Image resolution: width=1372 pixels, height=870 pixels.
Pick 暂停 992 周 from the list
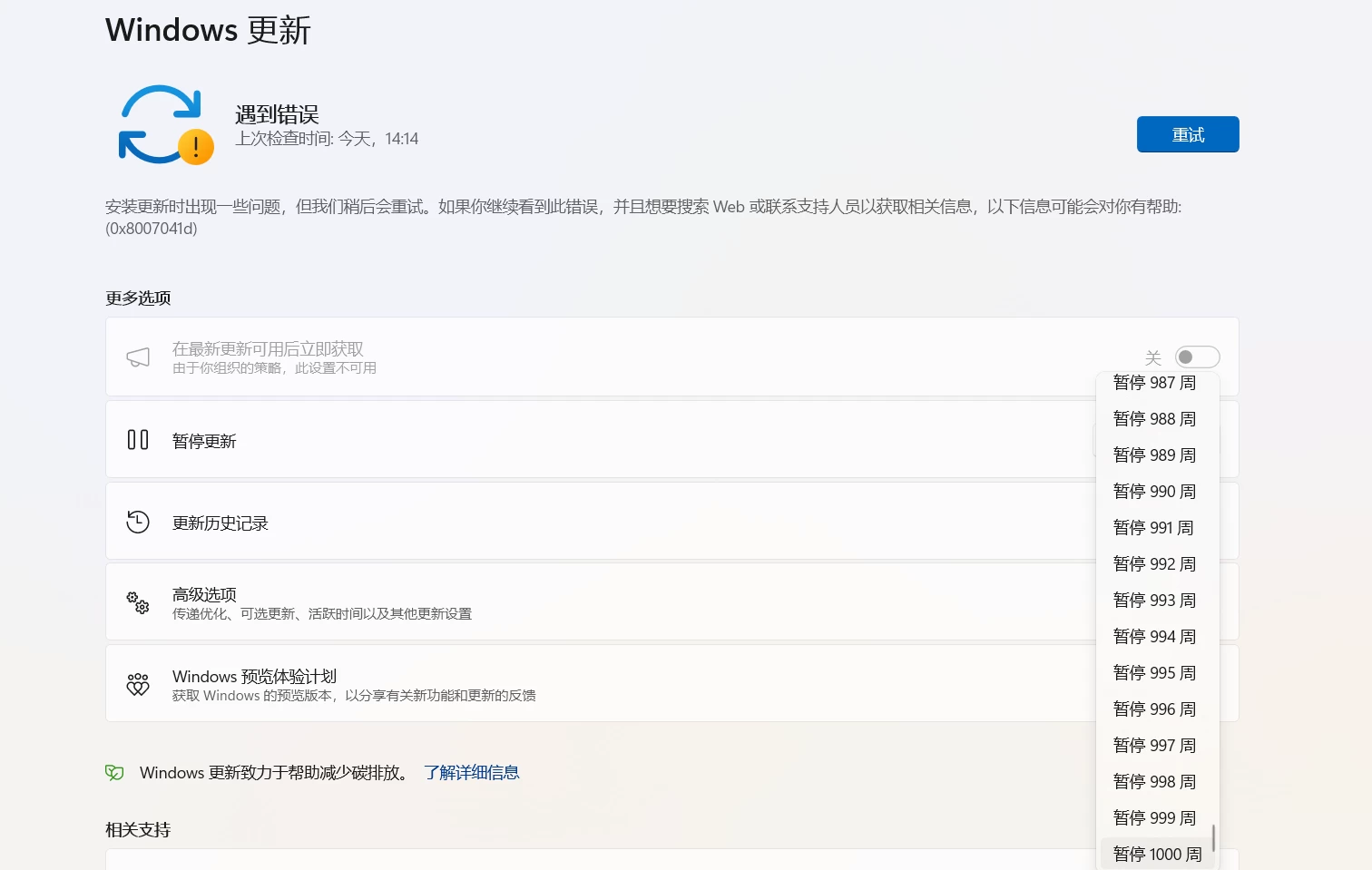click(x=1154, y=564)
